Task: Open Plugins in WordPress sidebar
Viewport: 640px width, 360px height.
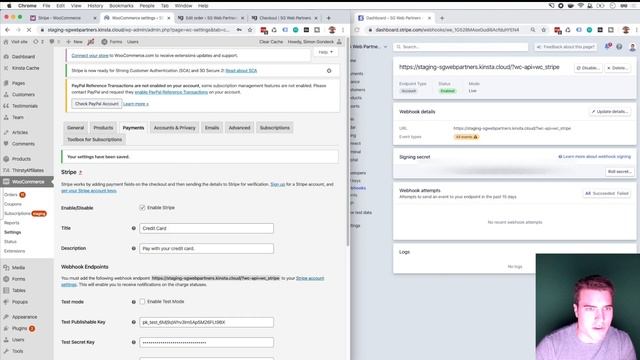Action: pos(19,328)
